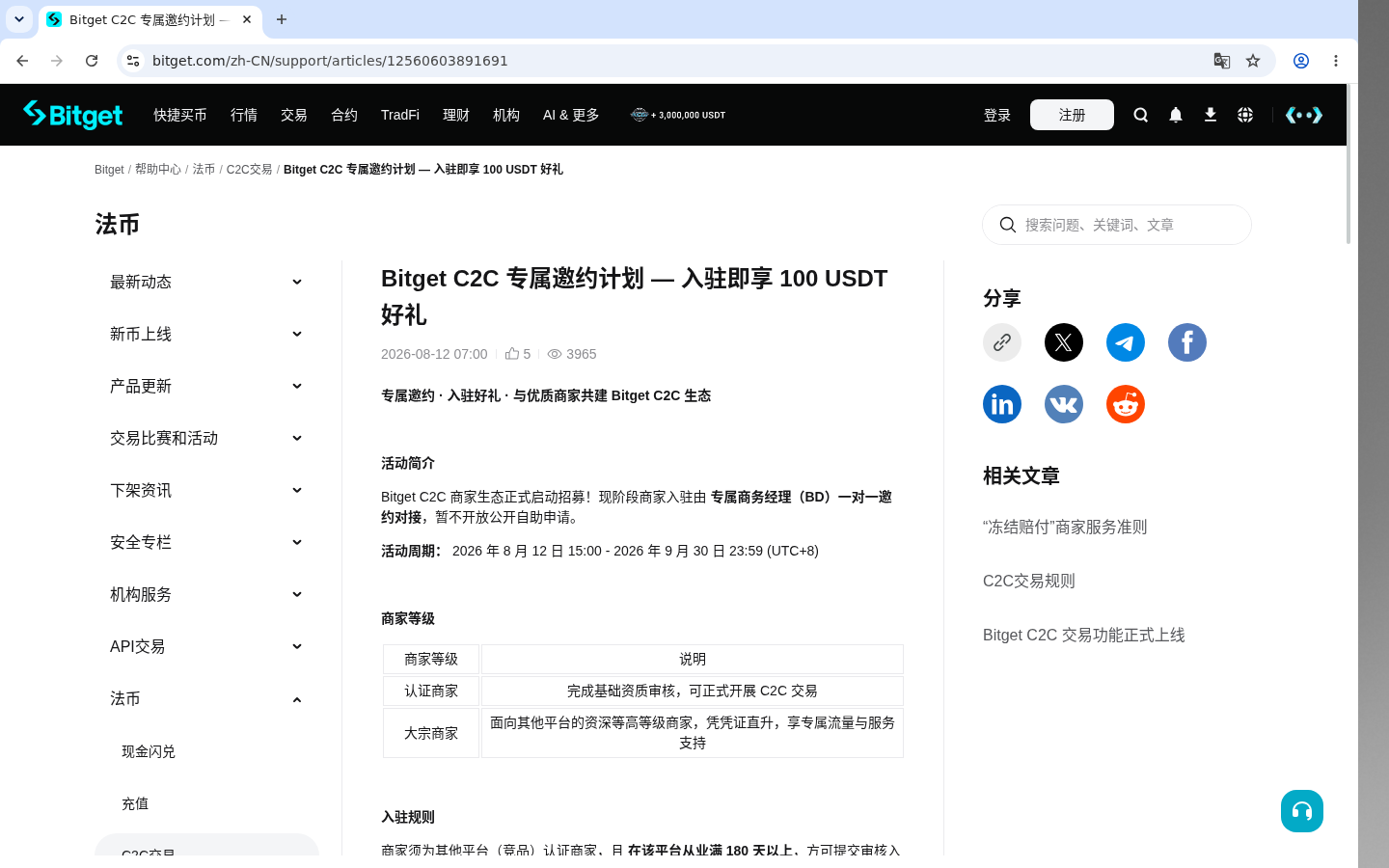1389x868 pixels.
Task: Click the Bitget logo in header
Action: point(73,115)
